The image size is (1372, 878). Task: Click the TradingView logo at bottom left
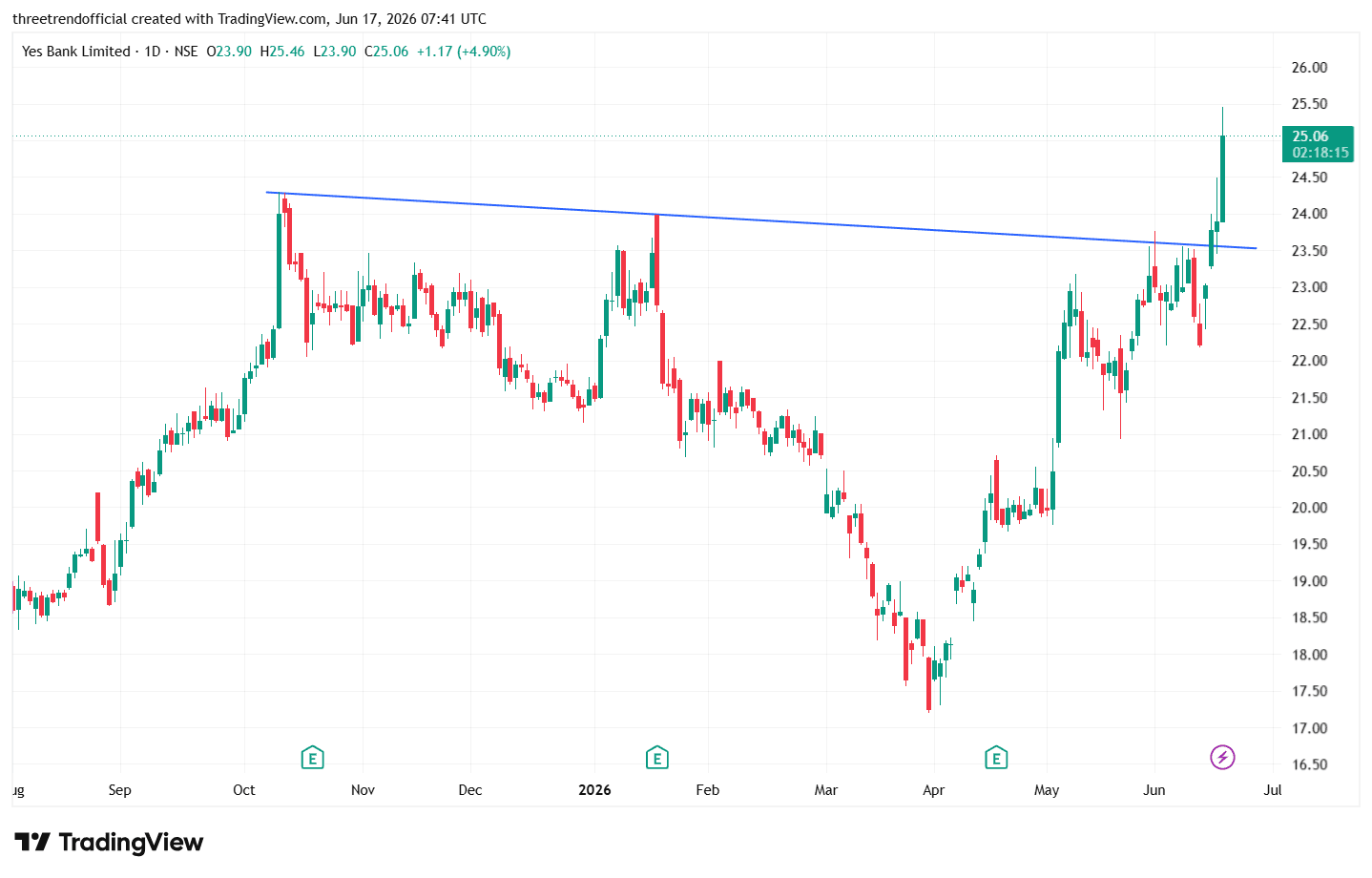109,842
